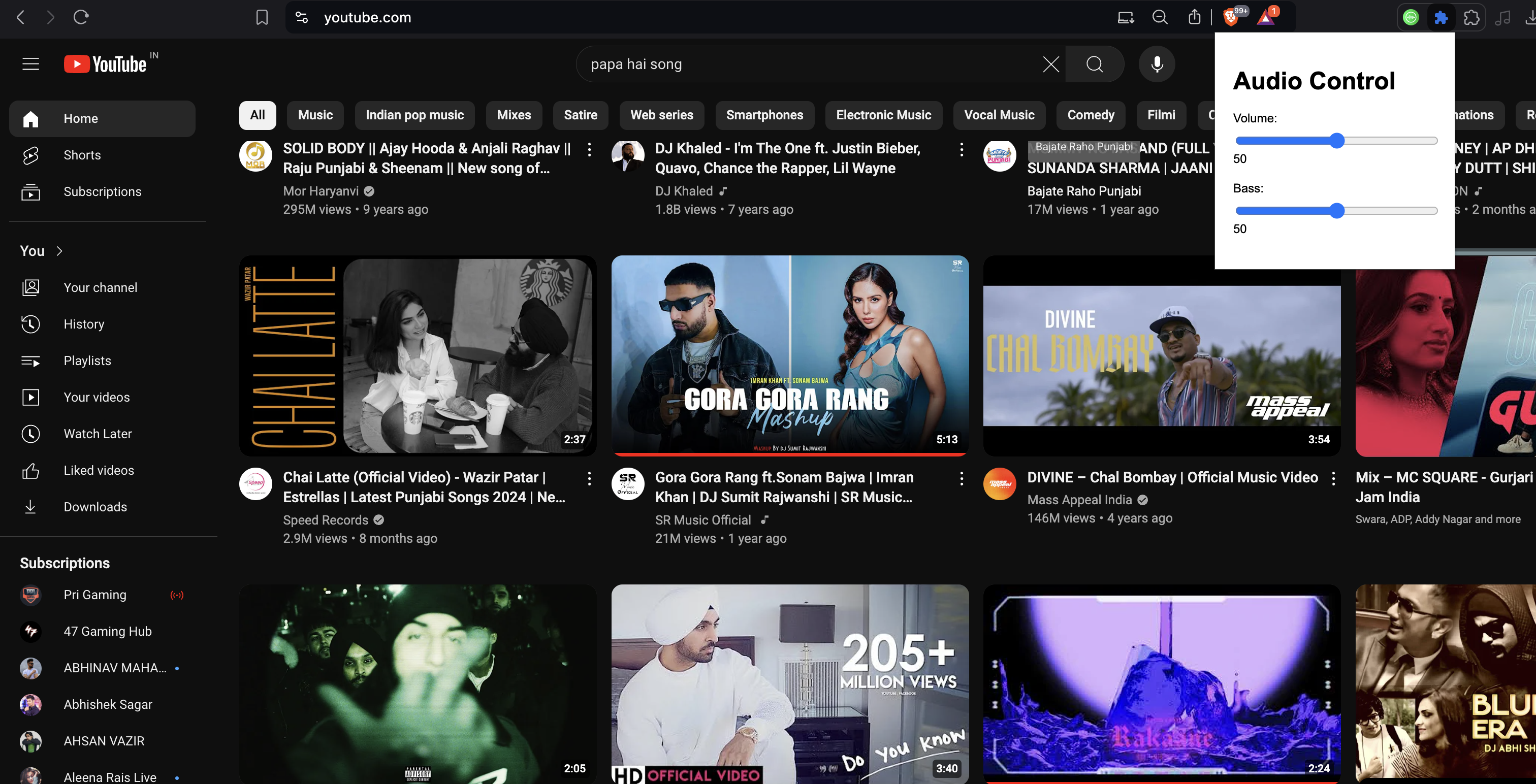Screen dimensions: 1536x784
Task: Open Pri Gaming subscription channel
Action: click(x=102, y=595)
